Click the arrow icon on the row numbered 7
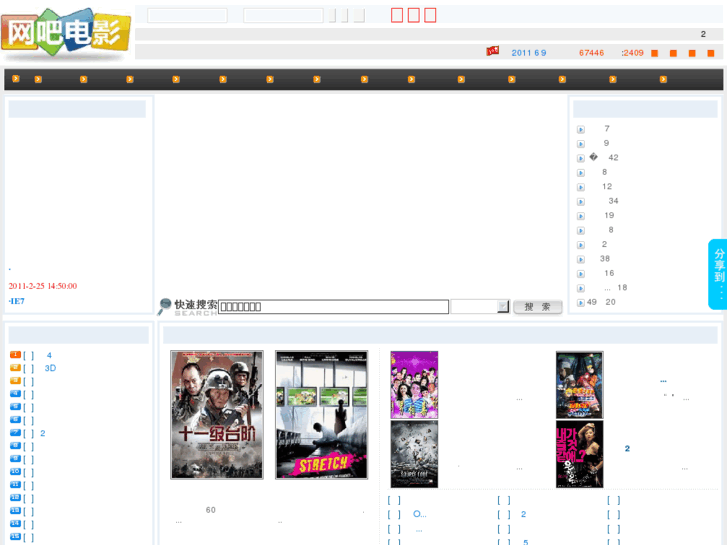 pyautogui.click(x=580, y=129)
